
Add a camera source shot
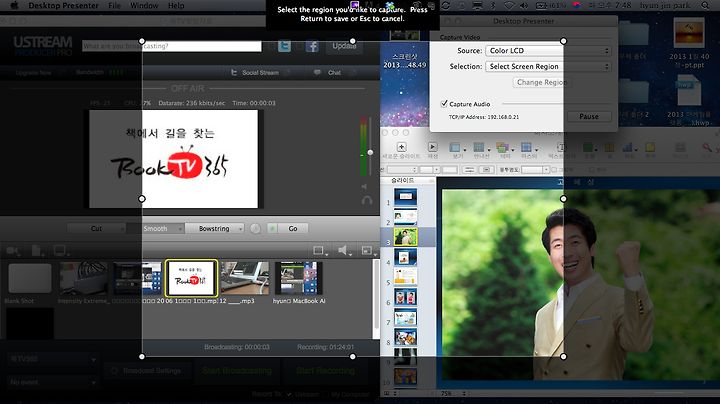(x=13, y=251)
